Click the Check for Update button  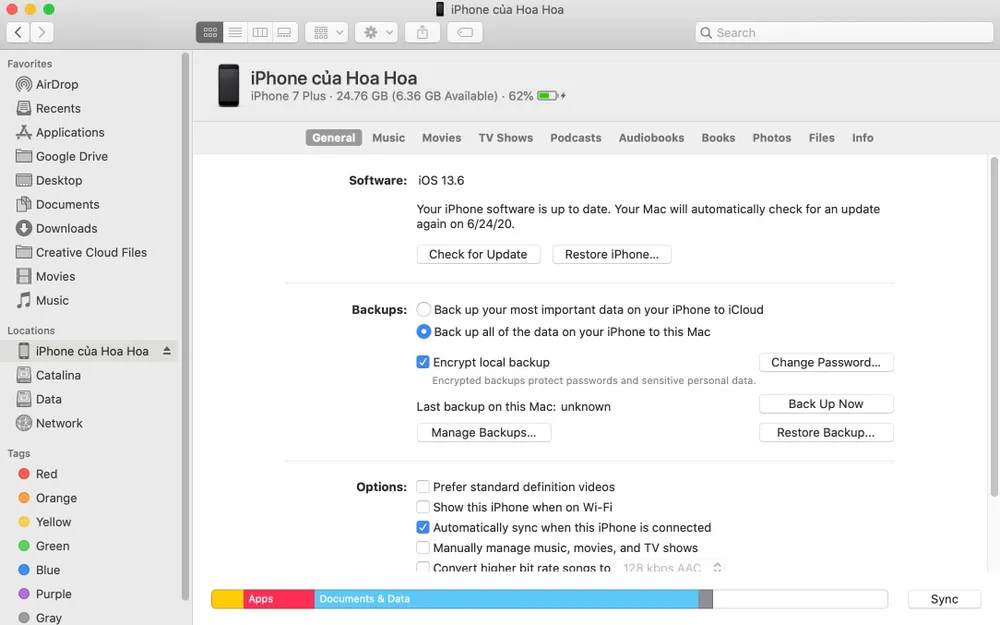click(x=478, y=254)
